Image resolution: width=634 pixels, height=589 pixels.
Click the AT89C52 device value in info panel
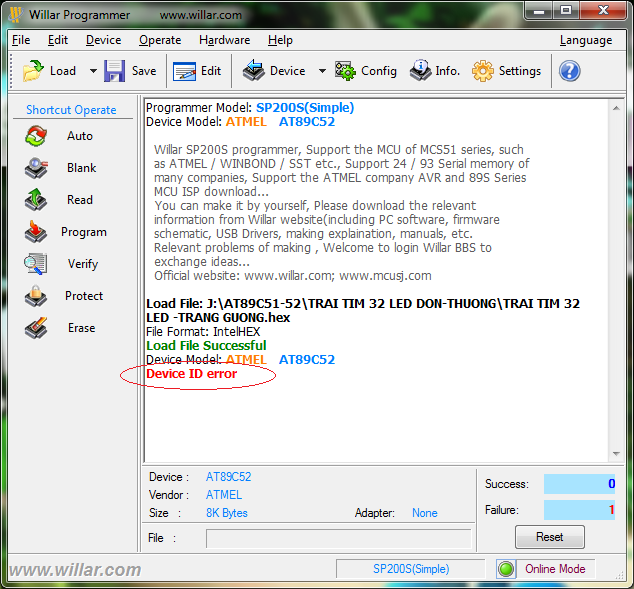228,477
